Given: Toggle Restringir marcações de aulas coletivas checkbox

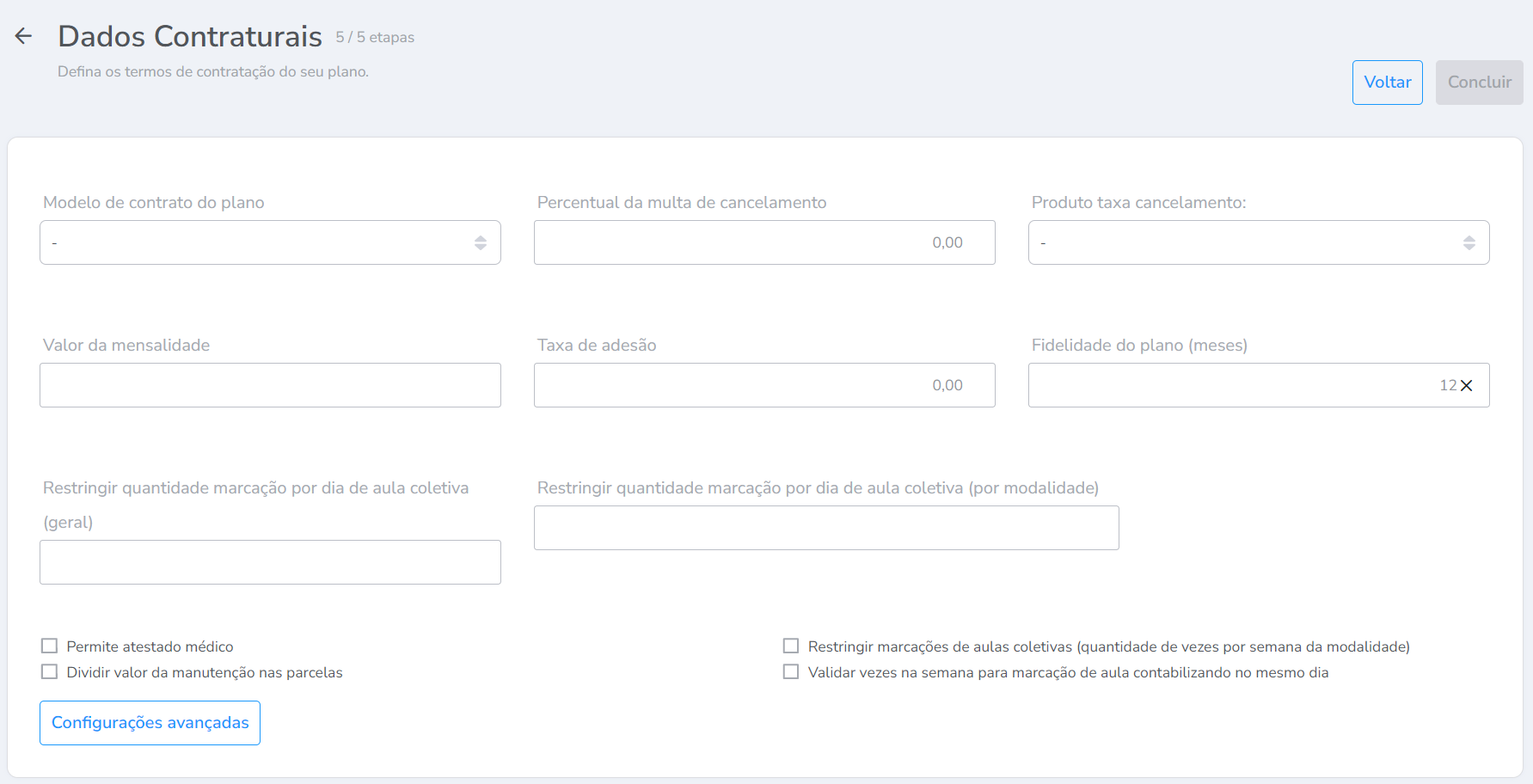Looking at the screenshot, I should tap(791, 646).
